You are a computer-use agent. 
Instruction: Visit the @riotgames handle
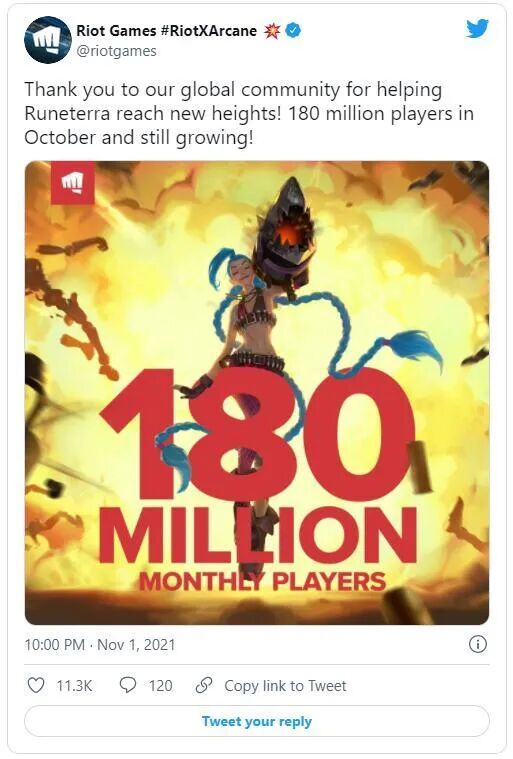(x=116, y=51)
